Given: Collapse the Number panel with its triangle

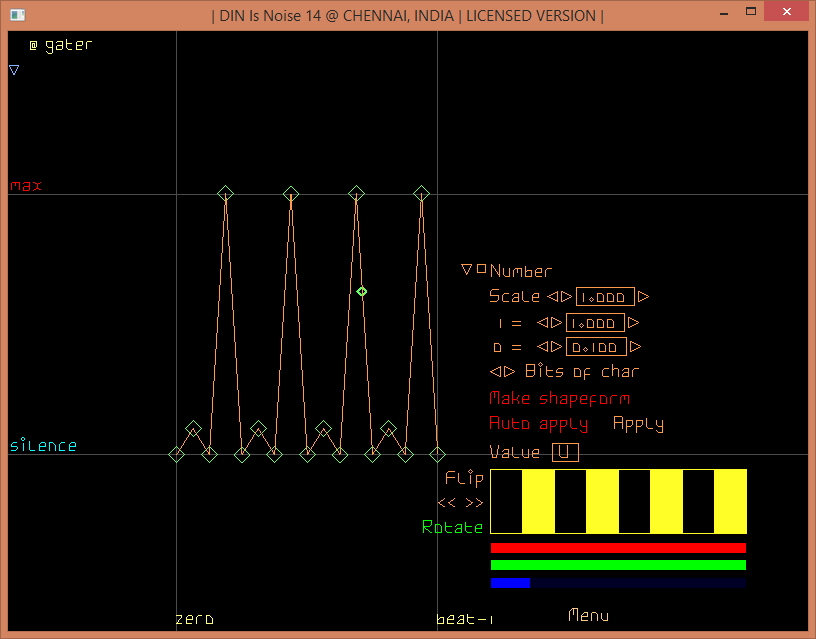Looking at the screenshot, I should click(466, 270).
